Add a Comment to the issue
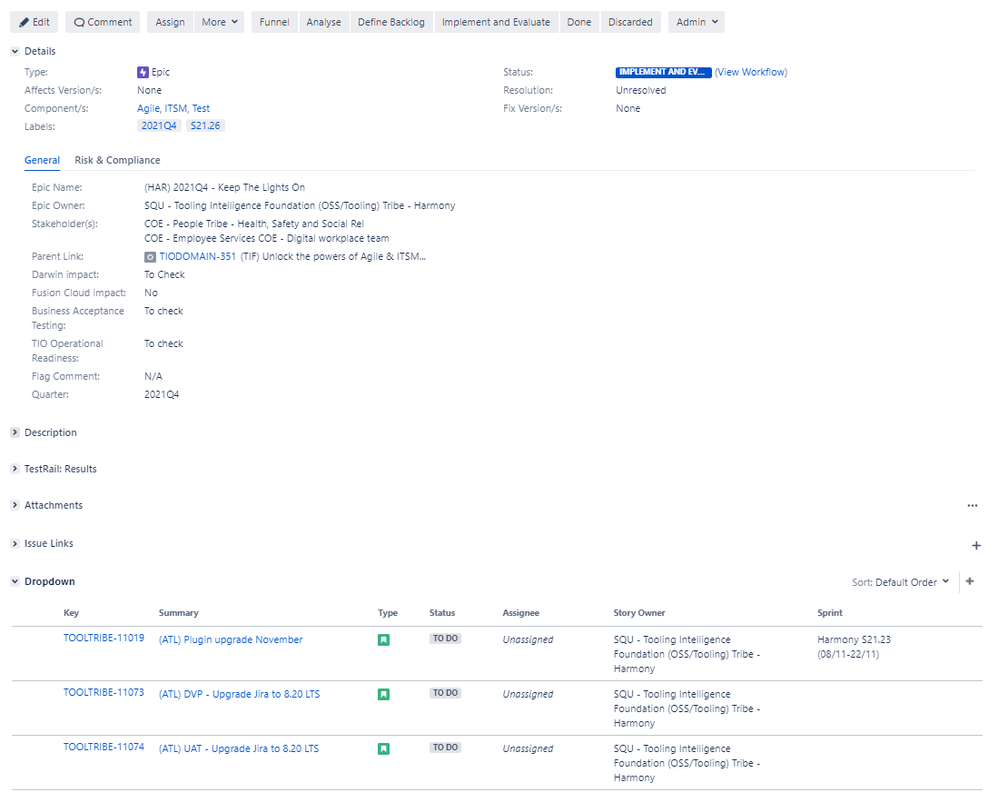 click(102, 22)
